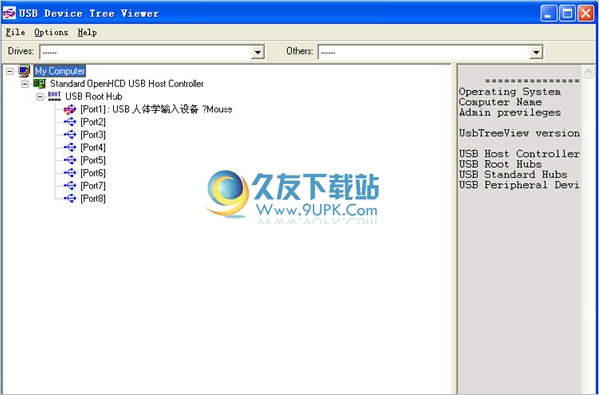The image size is (599, 395).
Task: Click the USB Root Hub icon
Action: pos(54,96)
